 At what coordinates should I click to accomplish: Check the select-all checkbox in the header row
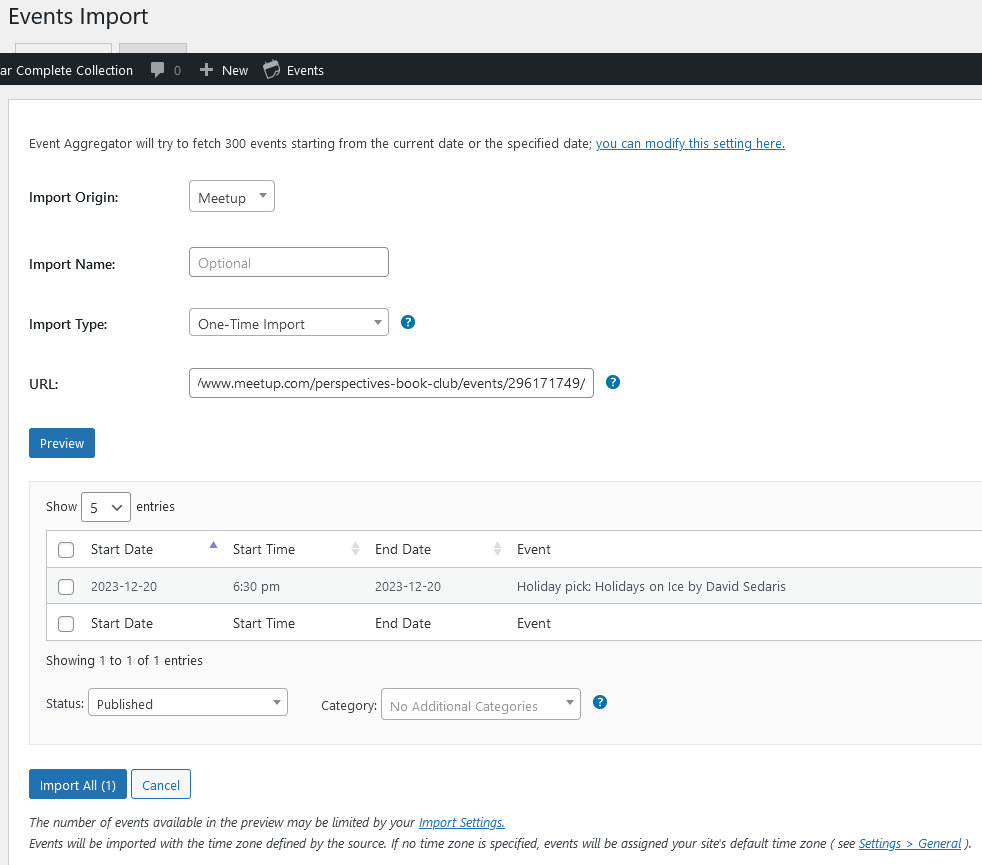point(65,549)
